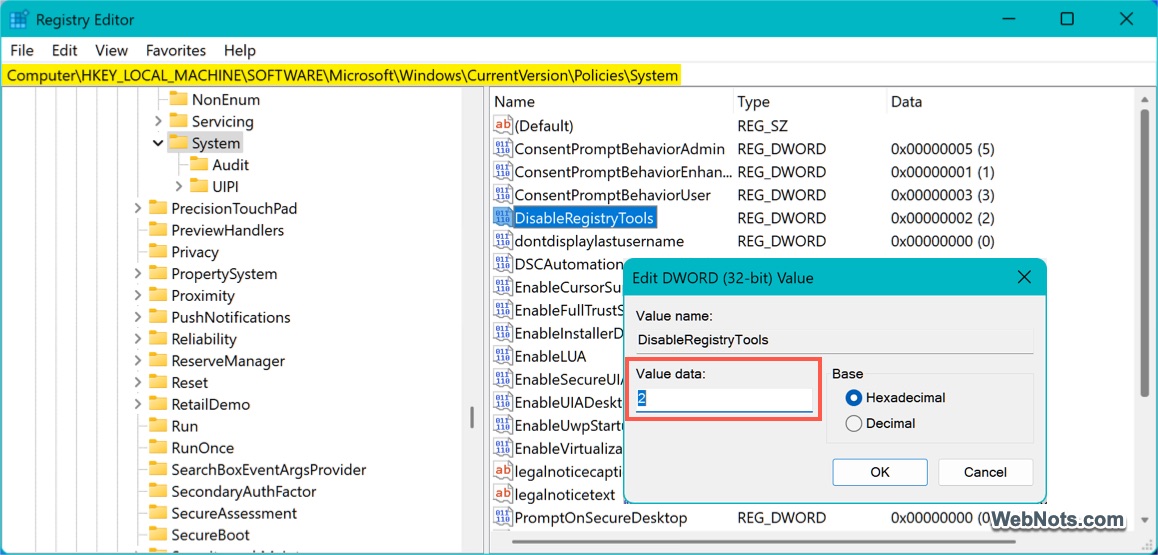Click the ConsentPromptBehaviorAdmin value icon
This screenshot has height=555, width=1158.
(x=503, y=148)
